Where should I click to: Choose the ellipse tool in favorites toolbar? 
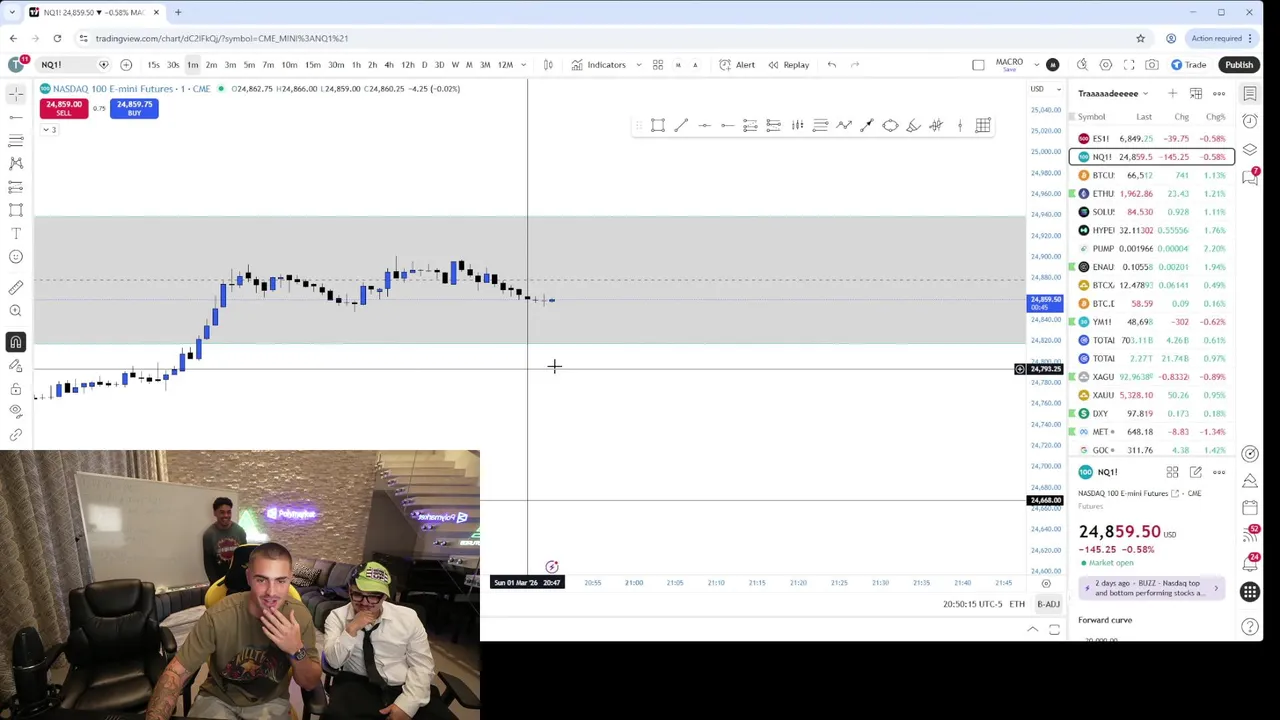(890, 125)
